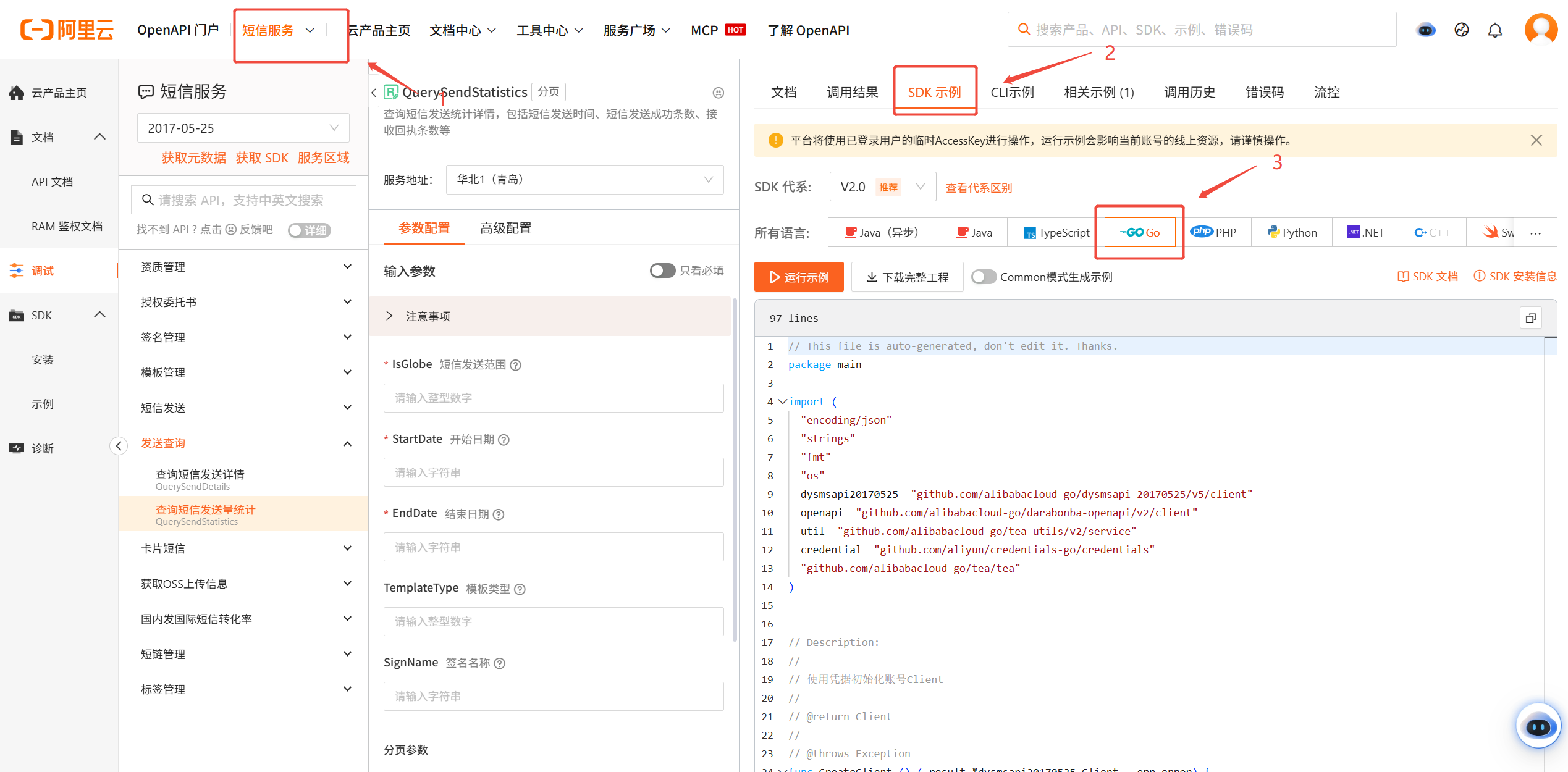1568x772 pixels.
Task: Dismiss the AccessKey warning banner
Action: [1536, 140]
